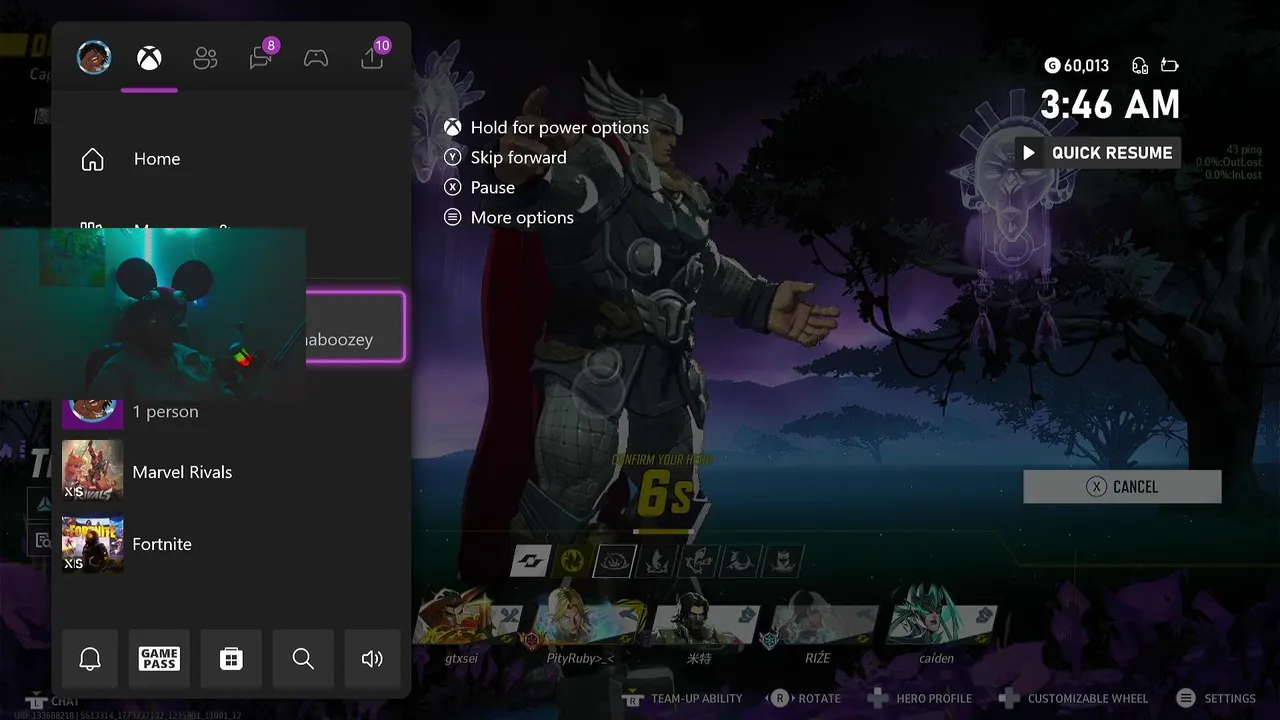
Task: Click the controller battery icon
Action: [1170, 66]
